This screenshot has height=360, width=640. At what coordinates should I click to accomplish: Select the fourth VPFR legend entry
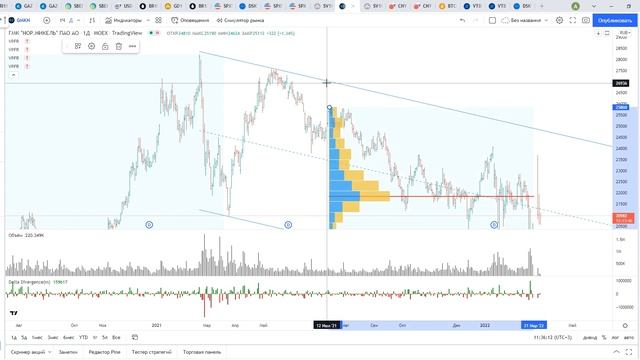pyautogui.click(x=14, y=66)
